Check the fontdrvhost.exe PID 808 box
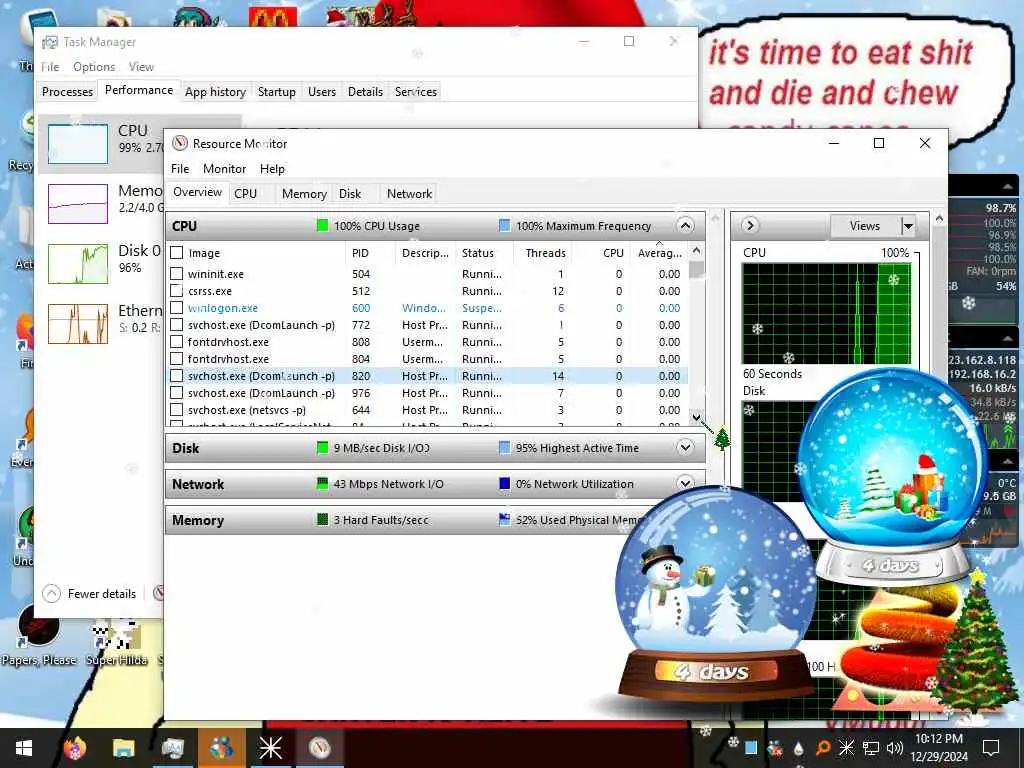Viewport: 1024px width, 768px height. (176, 342)
